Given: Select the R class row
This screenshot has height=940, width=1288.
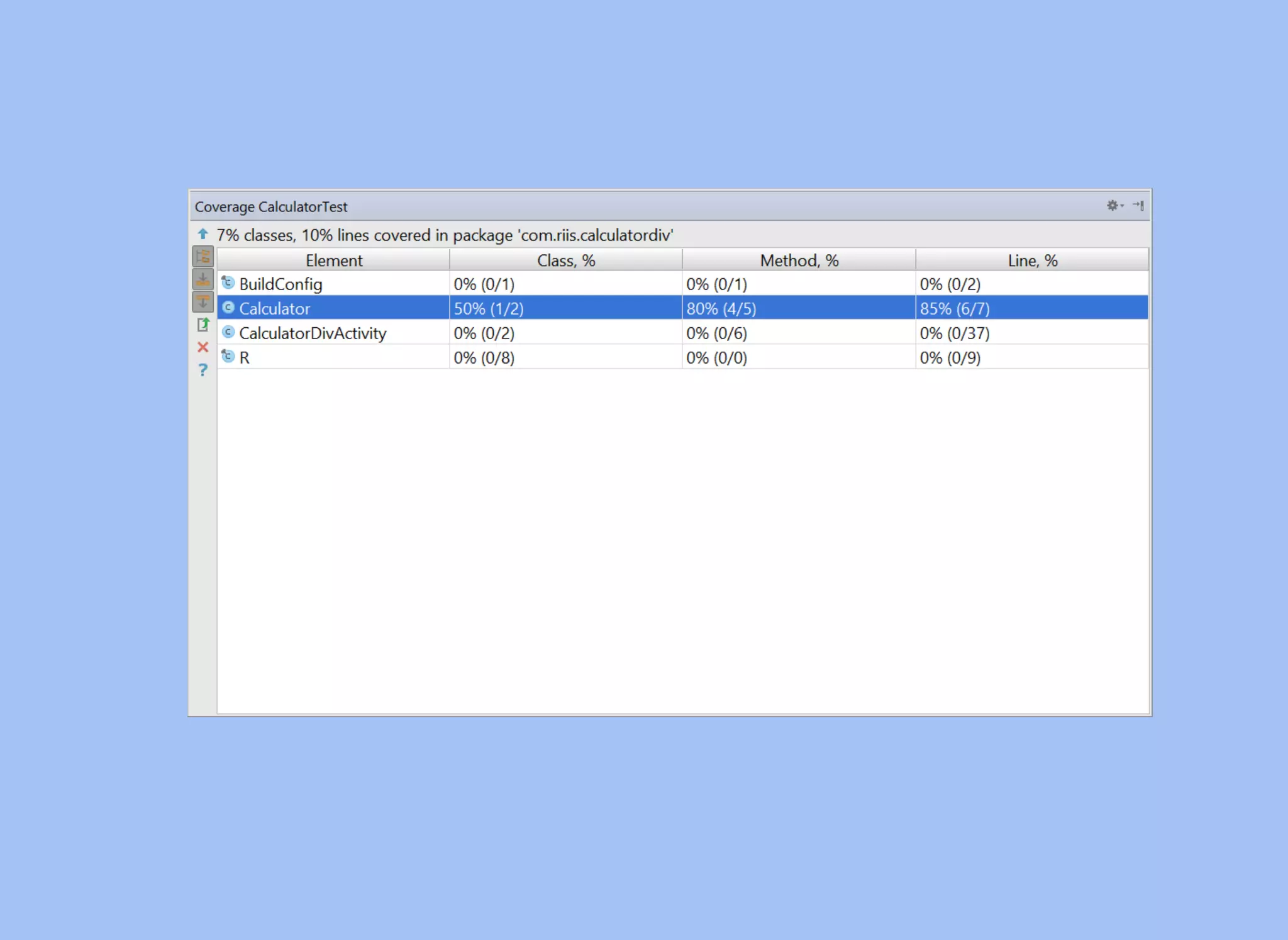Looking at the screenshot, I should pyautogui.click(x=245, y=358).
